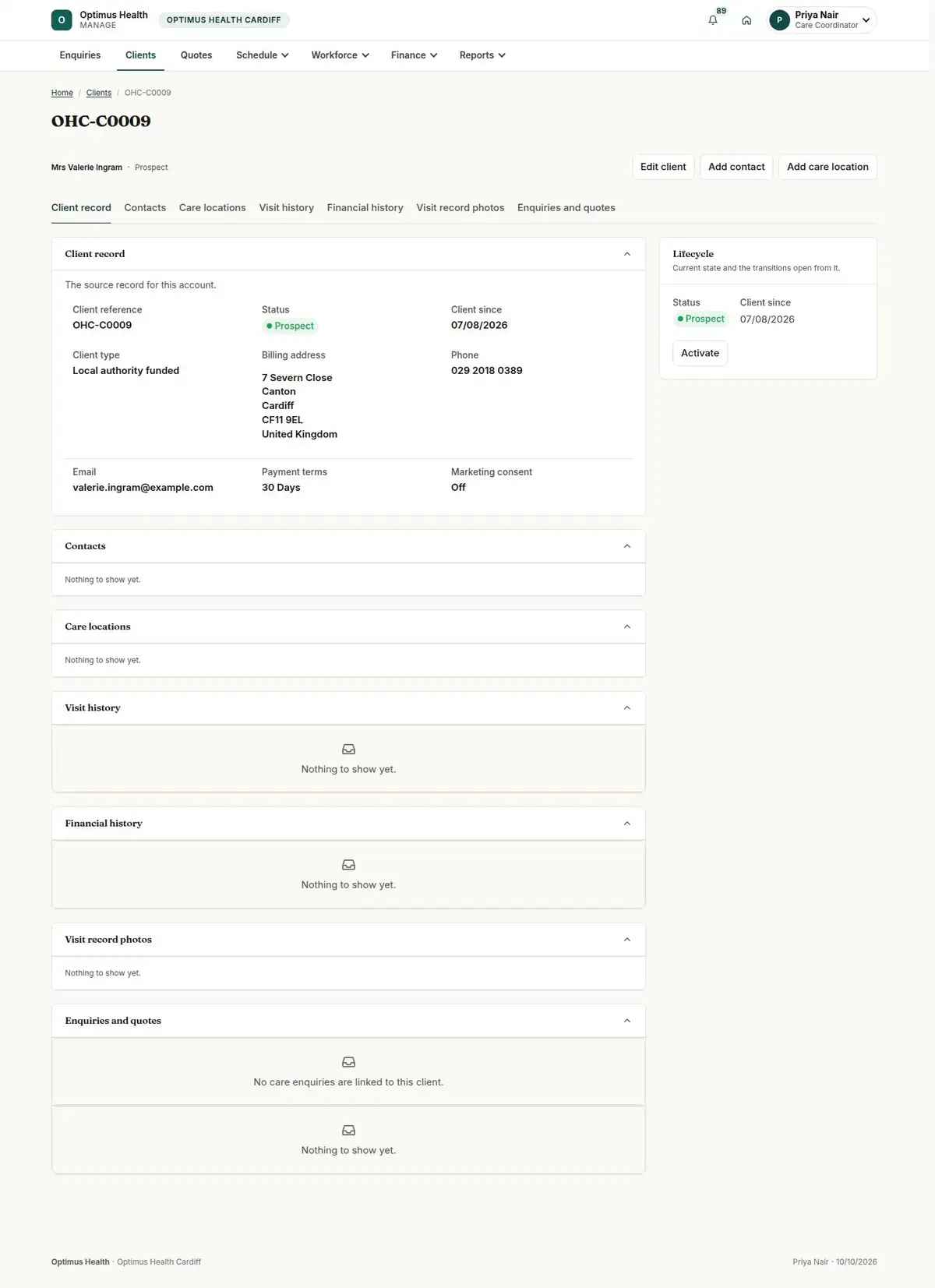935x1288 pixels.
Task: Click the Add contact button
Action: click(736, 167)
